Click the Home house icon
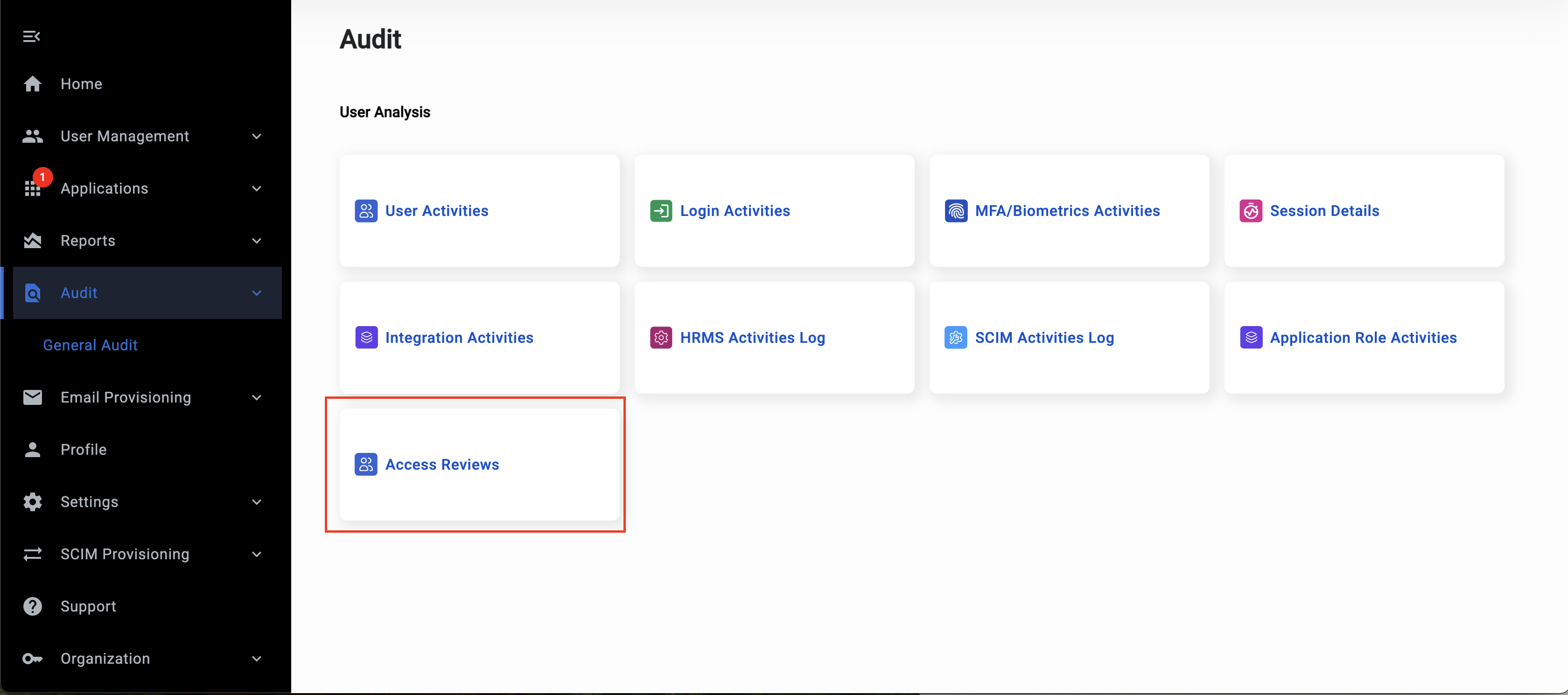Image resolution: width=1568 pixels, height=695 pixels. [32, 84]
